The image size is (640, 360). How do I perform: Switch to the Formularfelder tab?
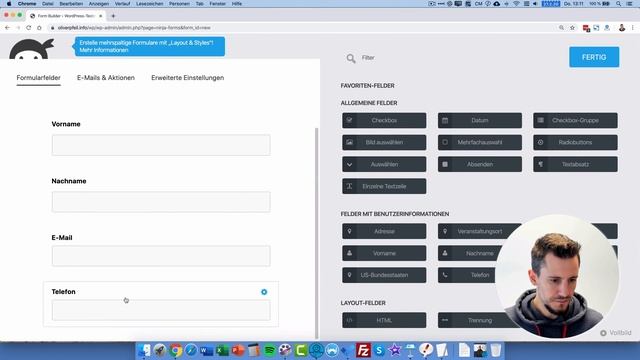click(38, 78)
